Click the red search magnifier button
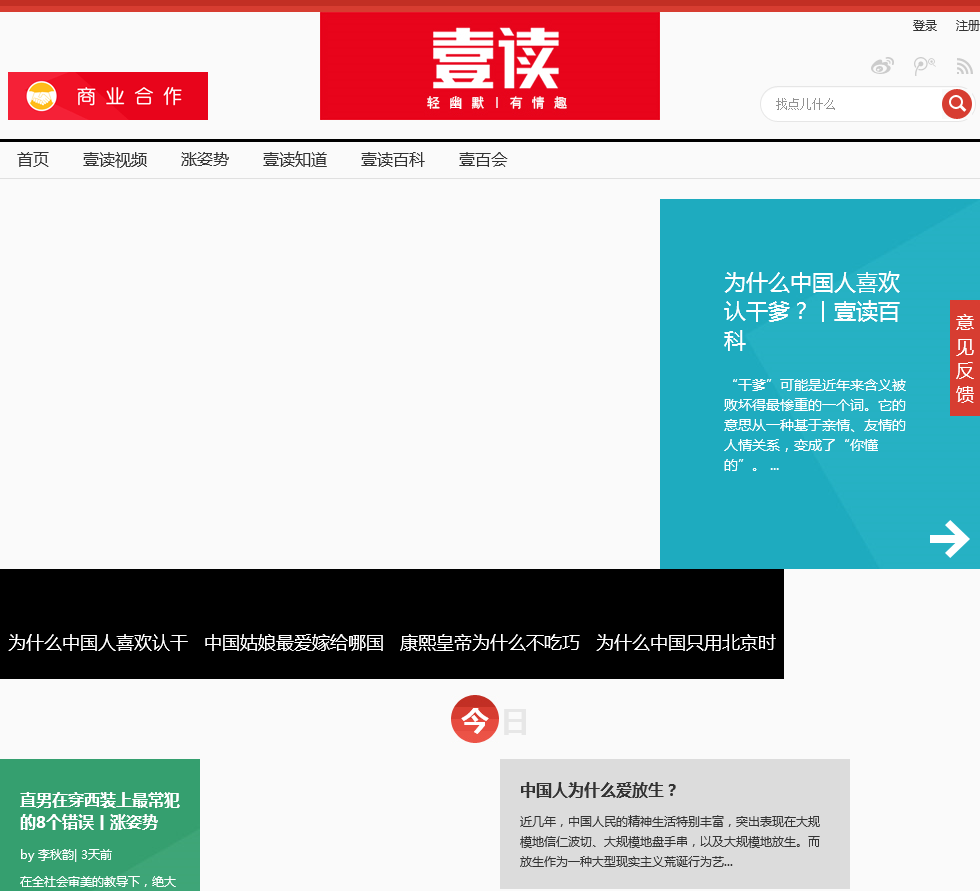 (957, 104)
